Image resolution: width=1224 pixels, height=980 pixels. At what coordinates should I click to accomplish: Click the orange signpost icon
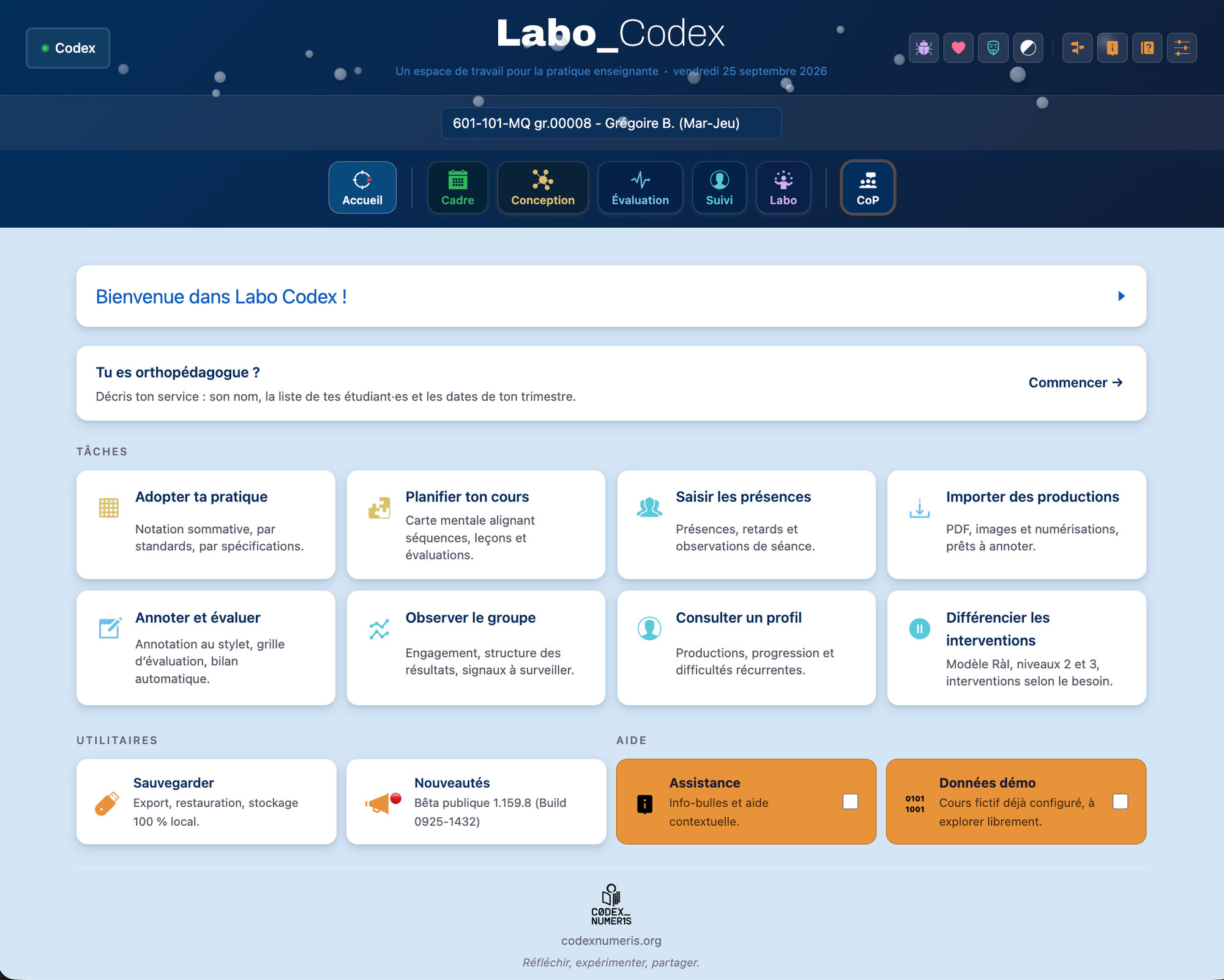pyautogui.click(x=1077, y=48)
